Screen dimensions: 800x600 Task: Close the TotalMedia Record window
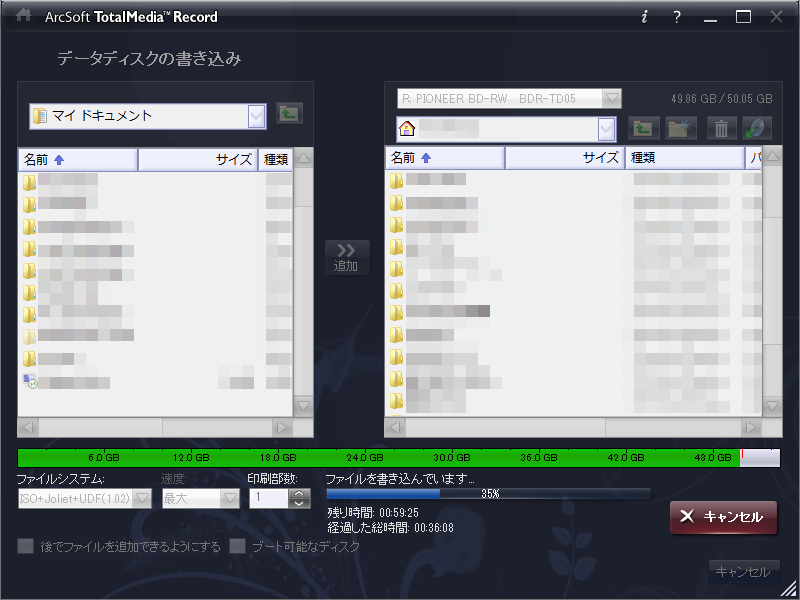[777, 17]
